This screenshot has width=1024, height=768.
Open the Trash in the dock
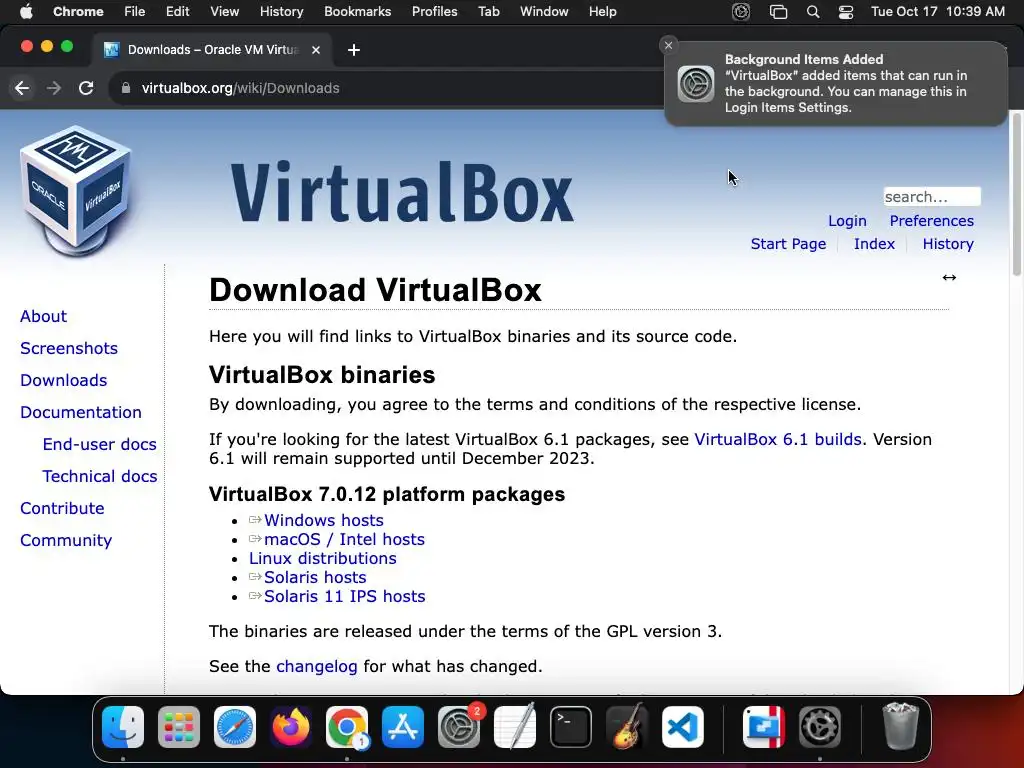click(x=901, y=727)
